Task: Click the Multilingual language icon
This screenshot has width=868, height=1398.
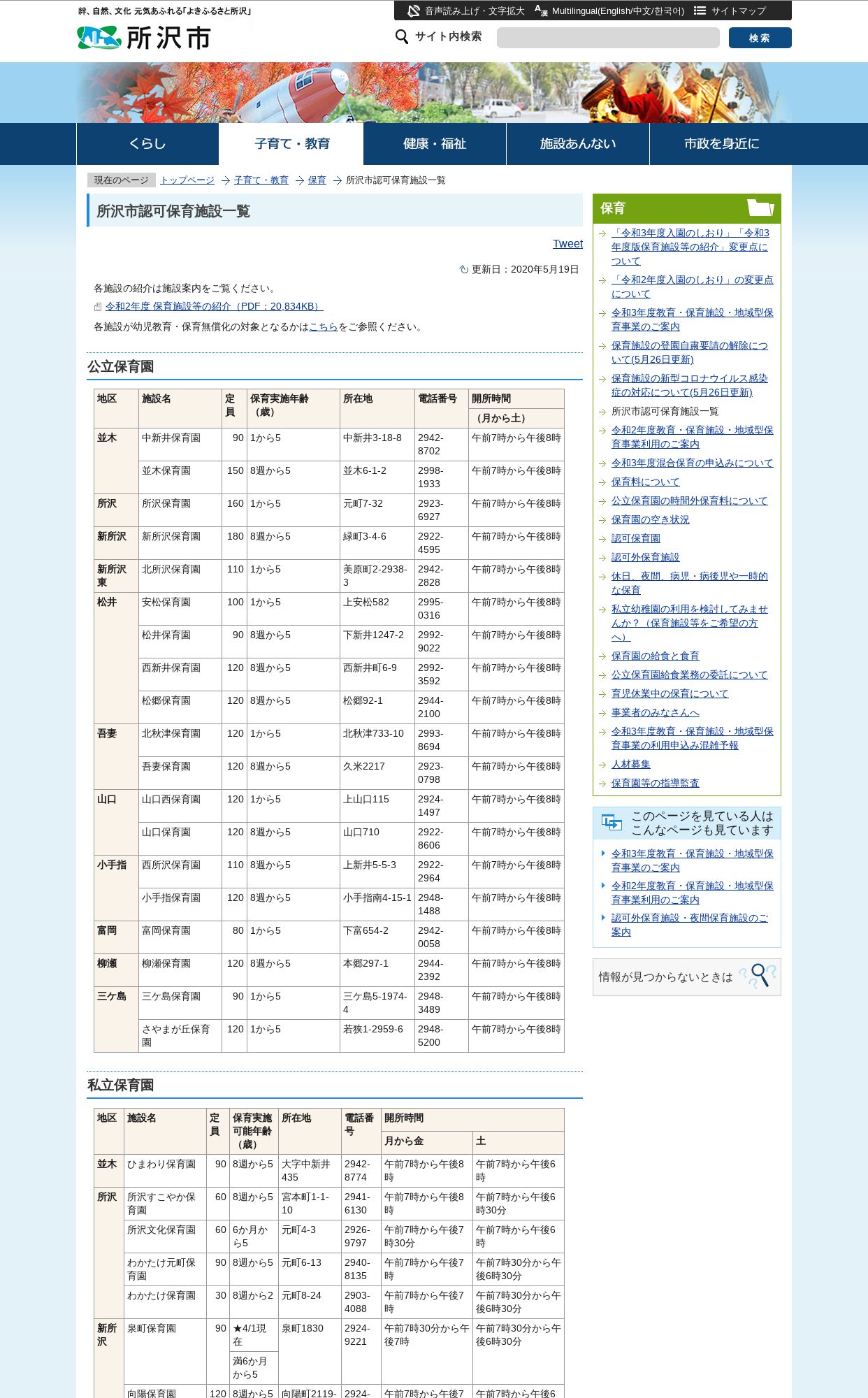Action: [541, 11]
